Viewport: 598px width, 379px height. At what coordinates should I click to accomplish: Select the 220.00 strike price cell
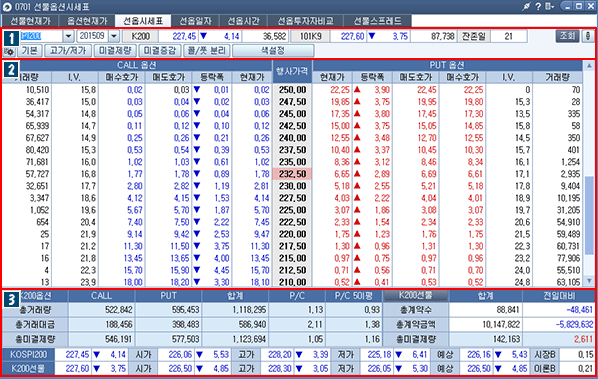point(292,234)
